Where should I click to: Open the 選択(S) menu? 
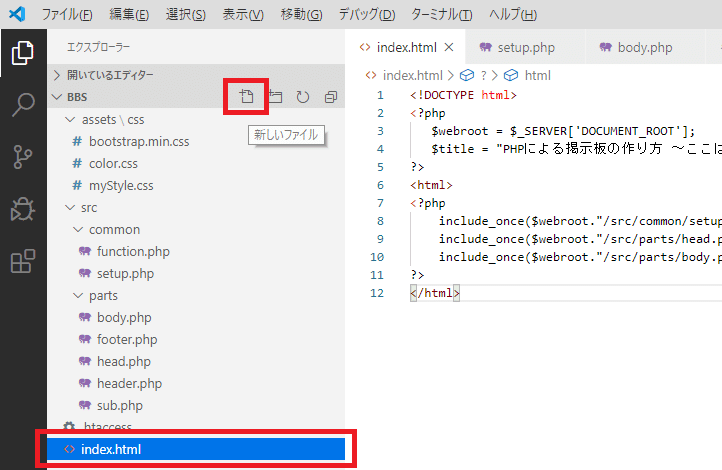coord(186,14)
